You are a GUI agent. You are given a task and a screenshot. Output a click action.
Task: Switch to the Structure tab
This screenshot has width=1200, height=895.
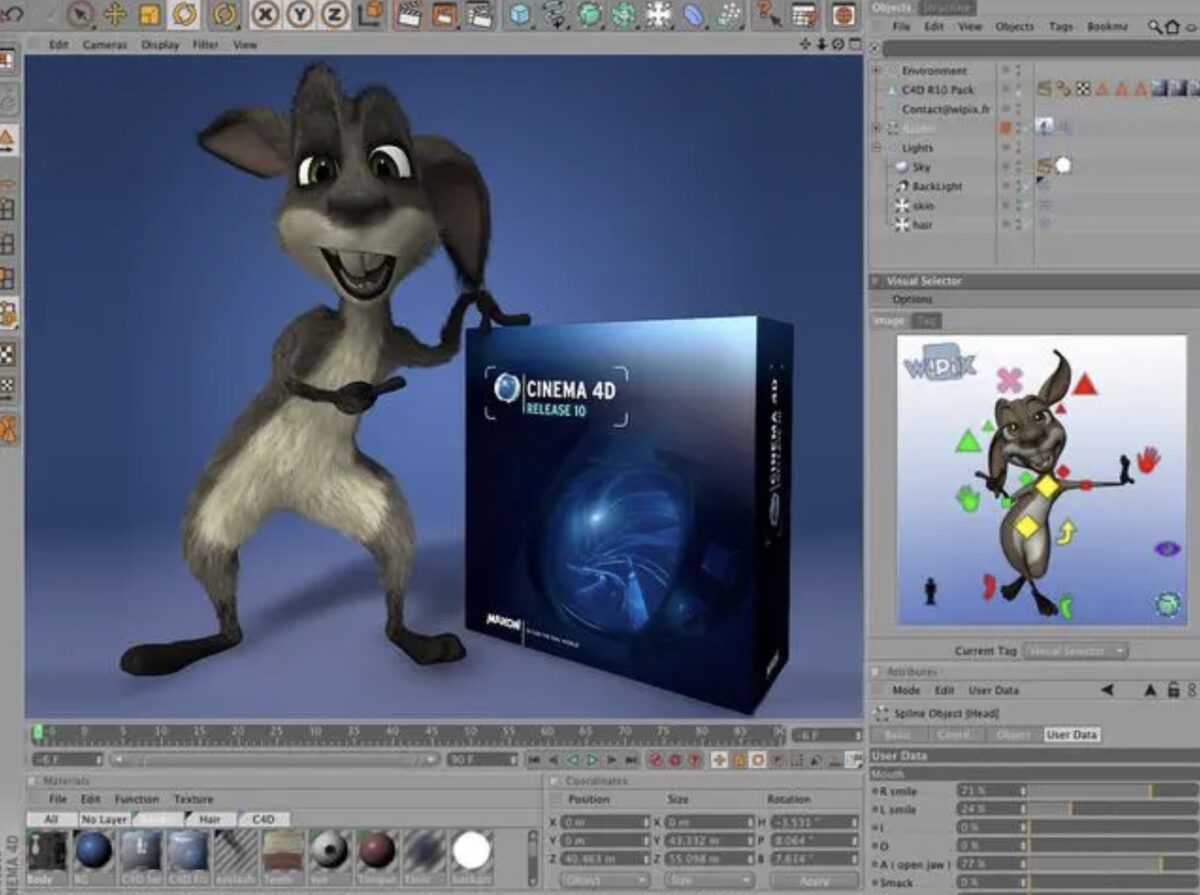[x=946, y=8]
